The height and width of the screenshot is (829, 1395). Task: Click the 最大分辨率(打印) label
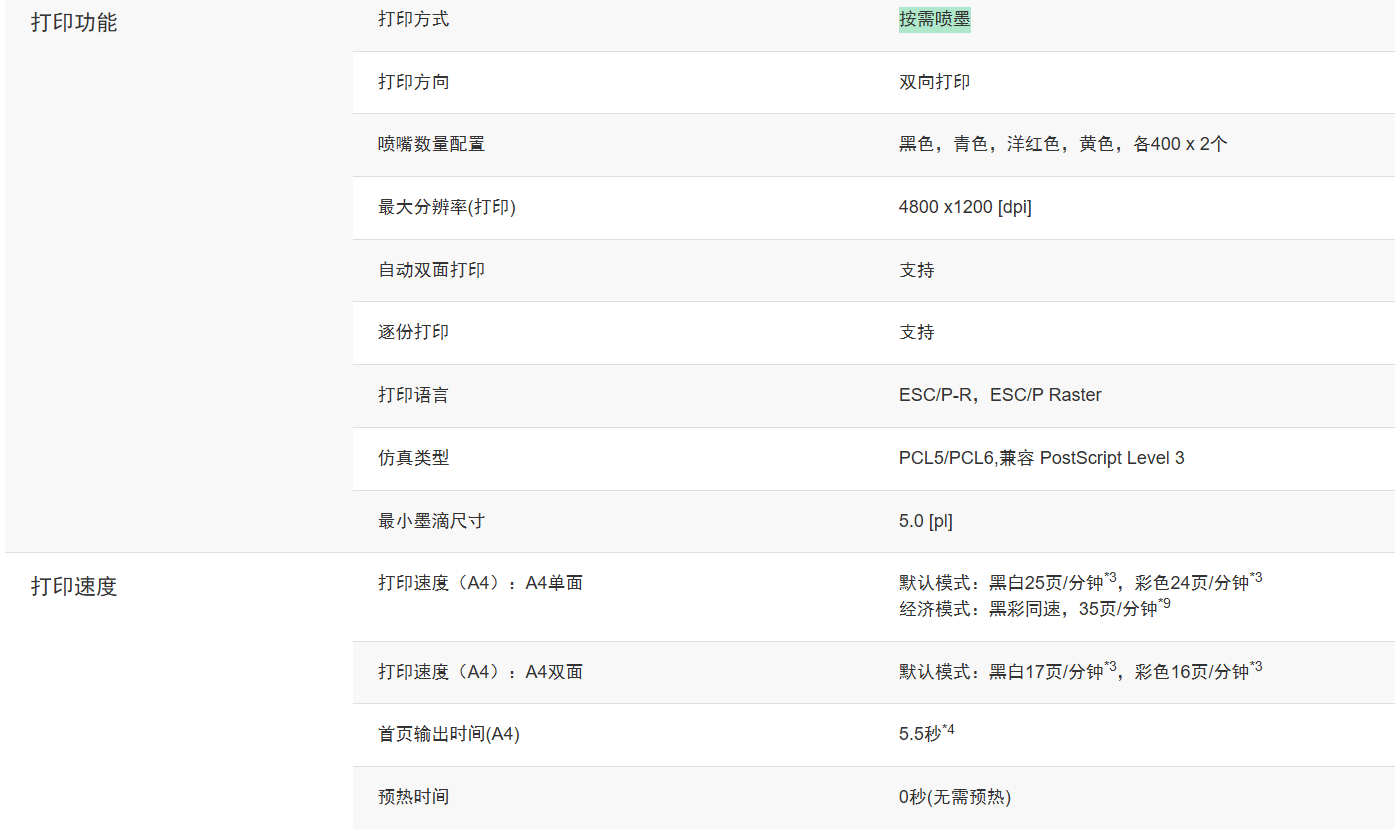pyautogui.click(x=446, y=207)
